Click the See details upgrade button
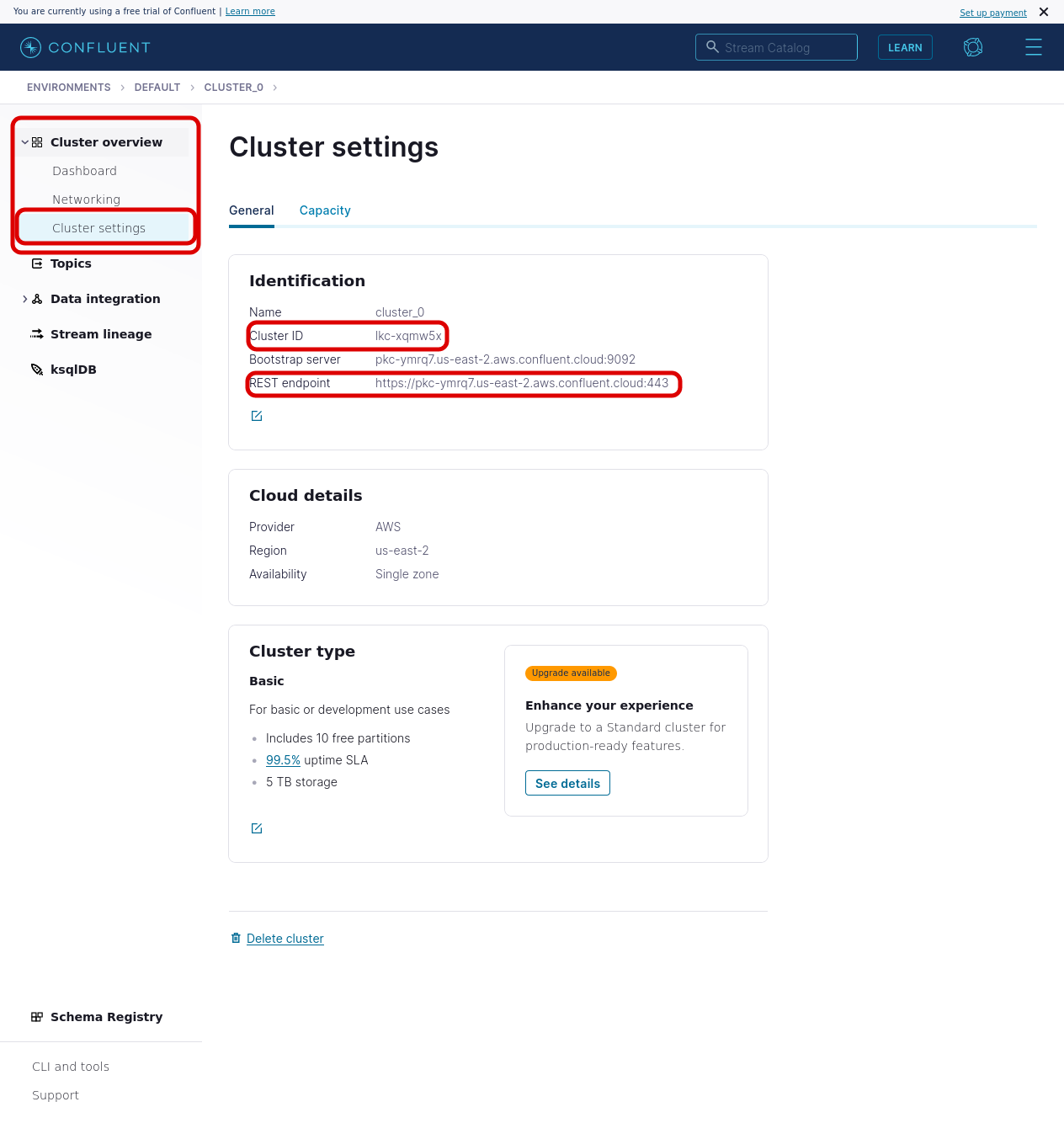The height and width of the screenshot is (1123, 1064). click(567, 783)
